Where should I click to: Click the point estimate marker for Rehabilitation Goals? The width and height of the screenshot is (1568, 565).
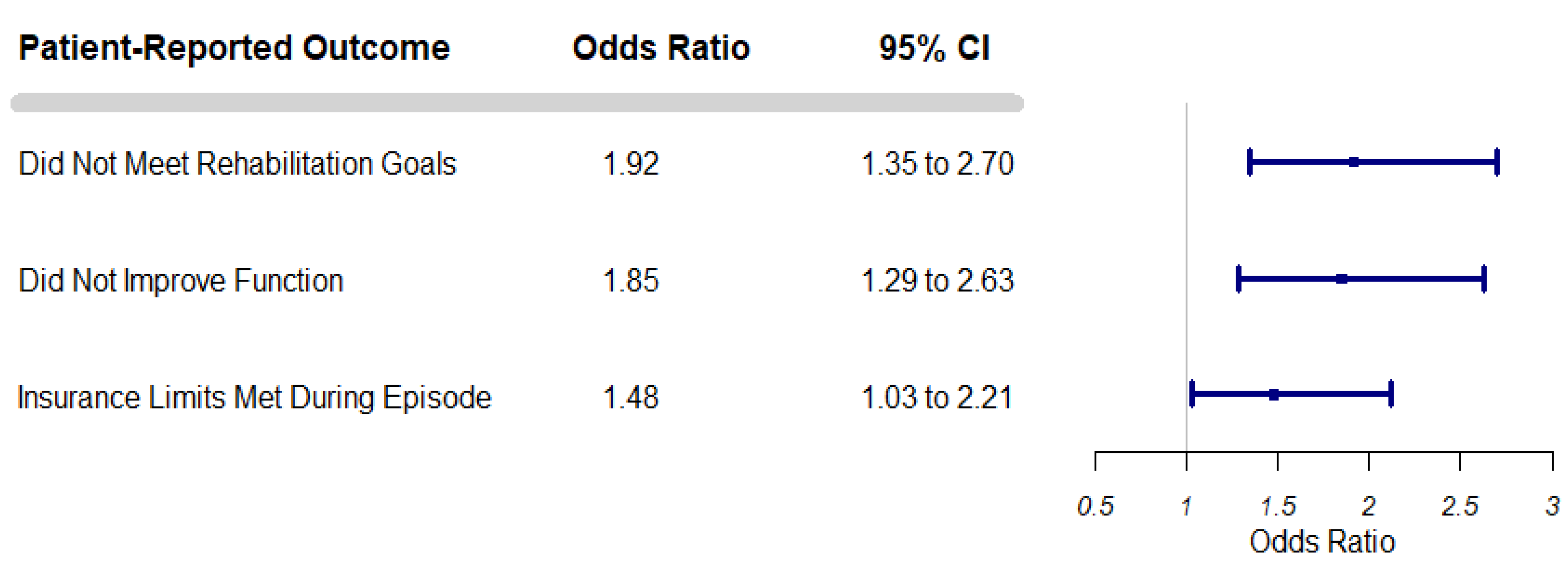(1354, 162)
